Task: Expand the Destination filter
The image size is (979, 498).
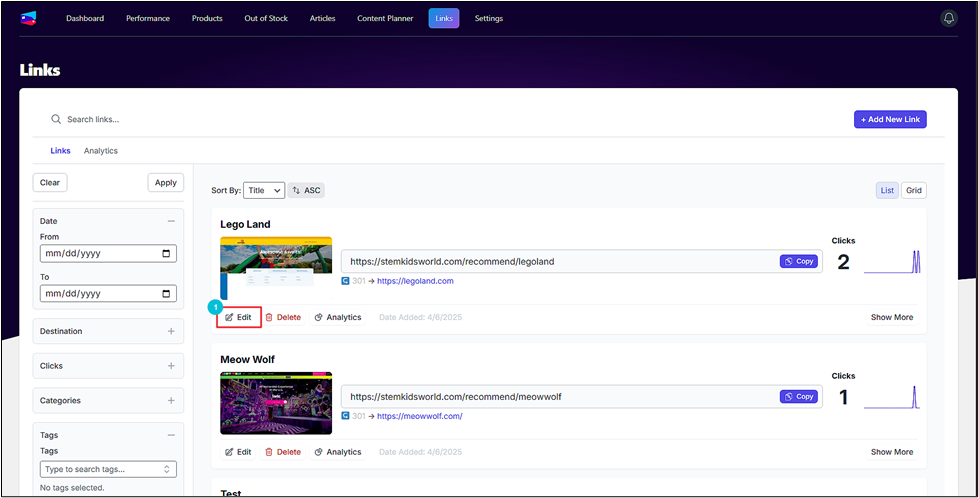Action: [x=171, y=331]
